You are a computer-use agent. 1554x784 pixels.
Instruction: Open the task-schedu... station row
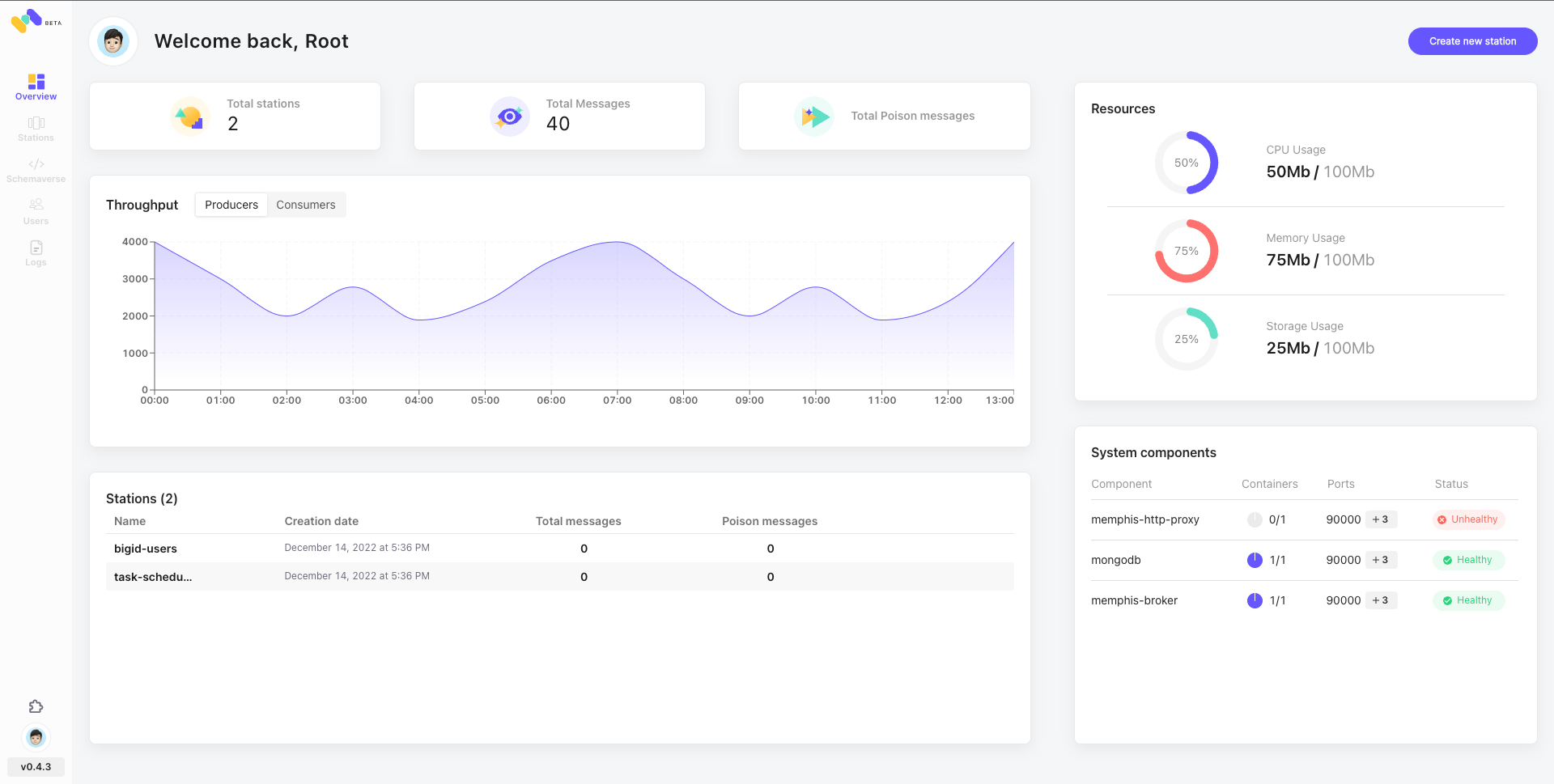point(153,577)
